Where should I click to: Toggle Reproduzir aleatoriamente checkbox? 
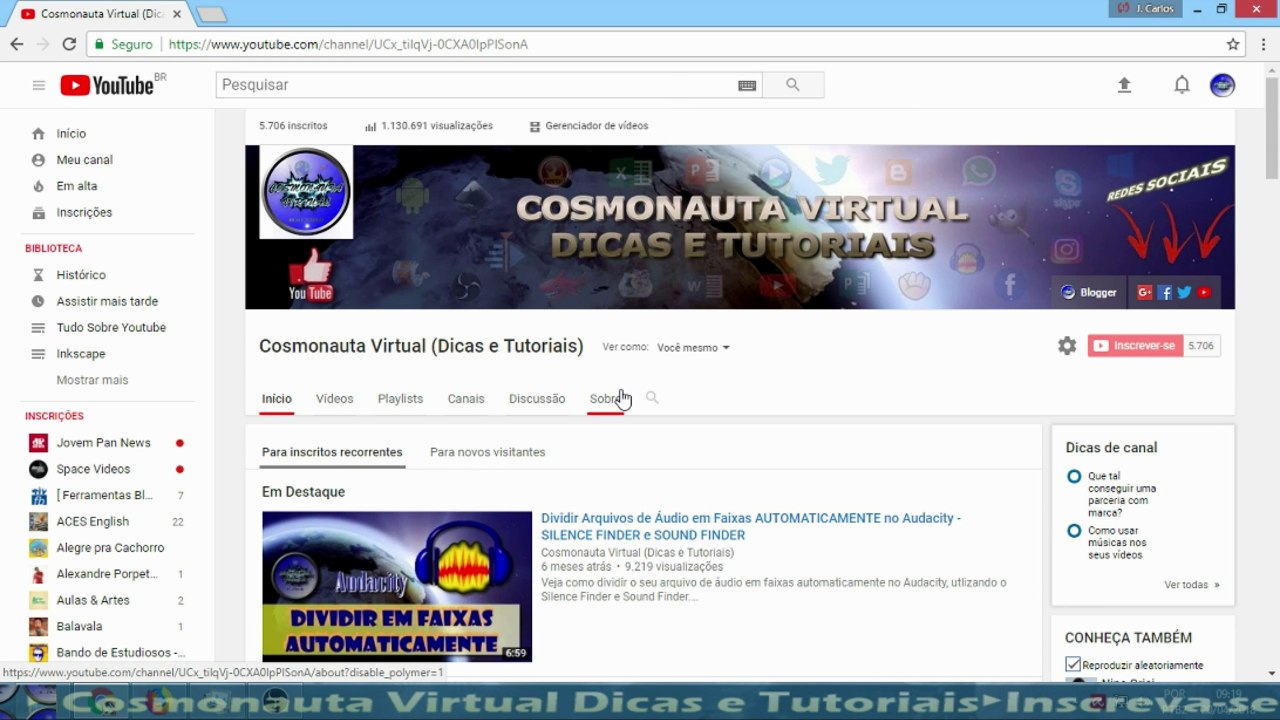[x=1073, y=665]
